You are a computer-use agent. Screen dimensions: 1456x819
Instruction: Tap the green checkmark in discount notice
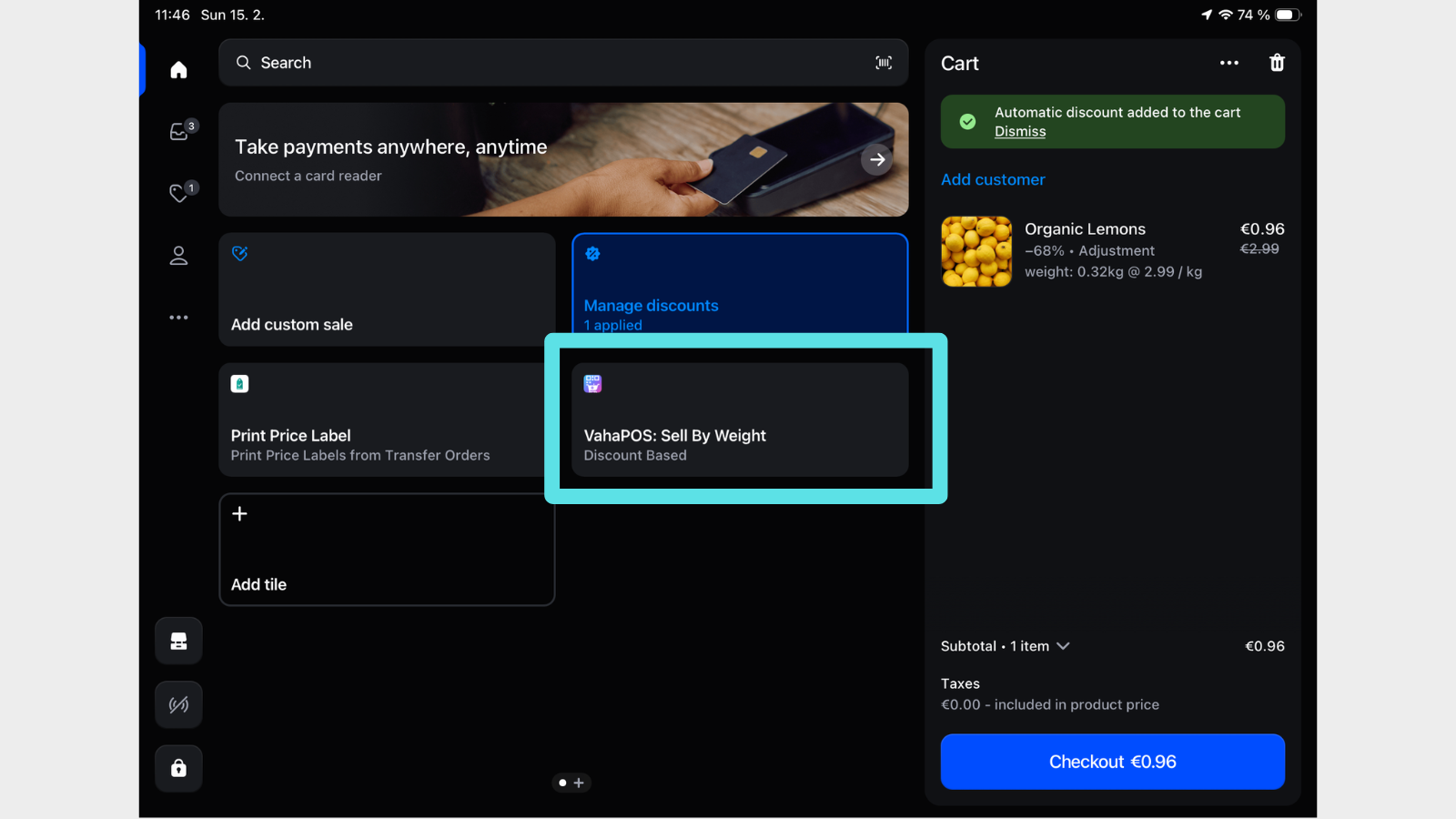point(968,121)
